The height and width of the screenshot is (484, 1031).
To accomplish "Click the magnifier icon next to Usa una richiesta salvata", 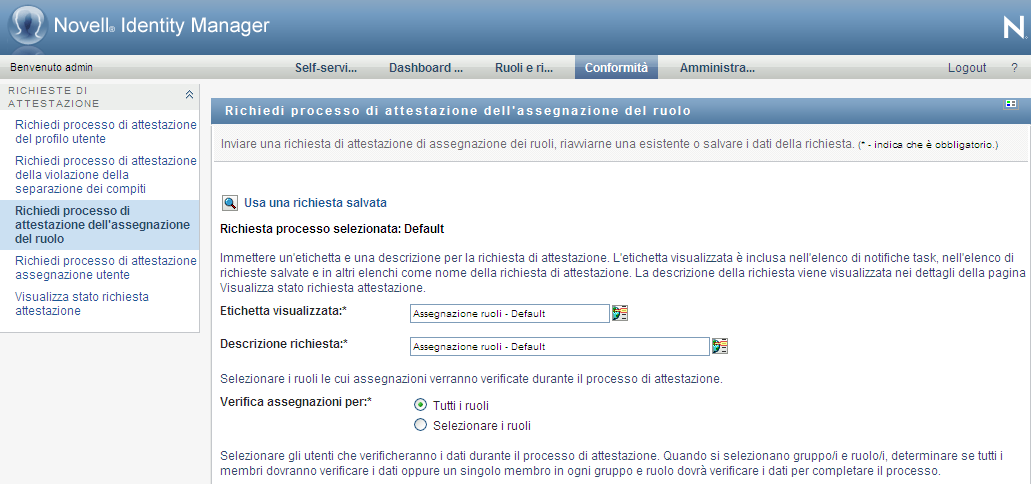I will (229, 203).
